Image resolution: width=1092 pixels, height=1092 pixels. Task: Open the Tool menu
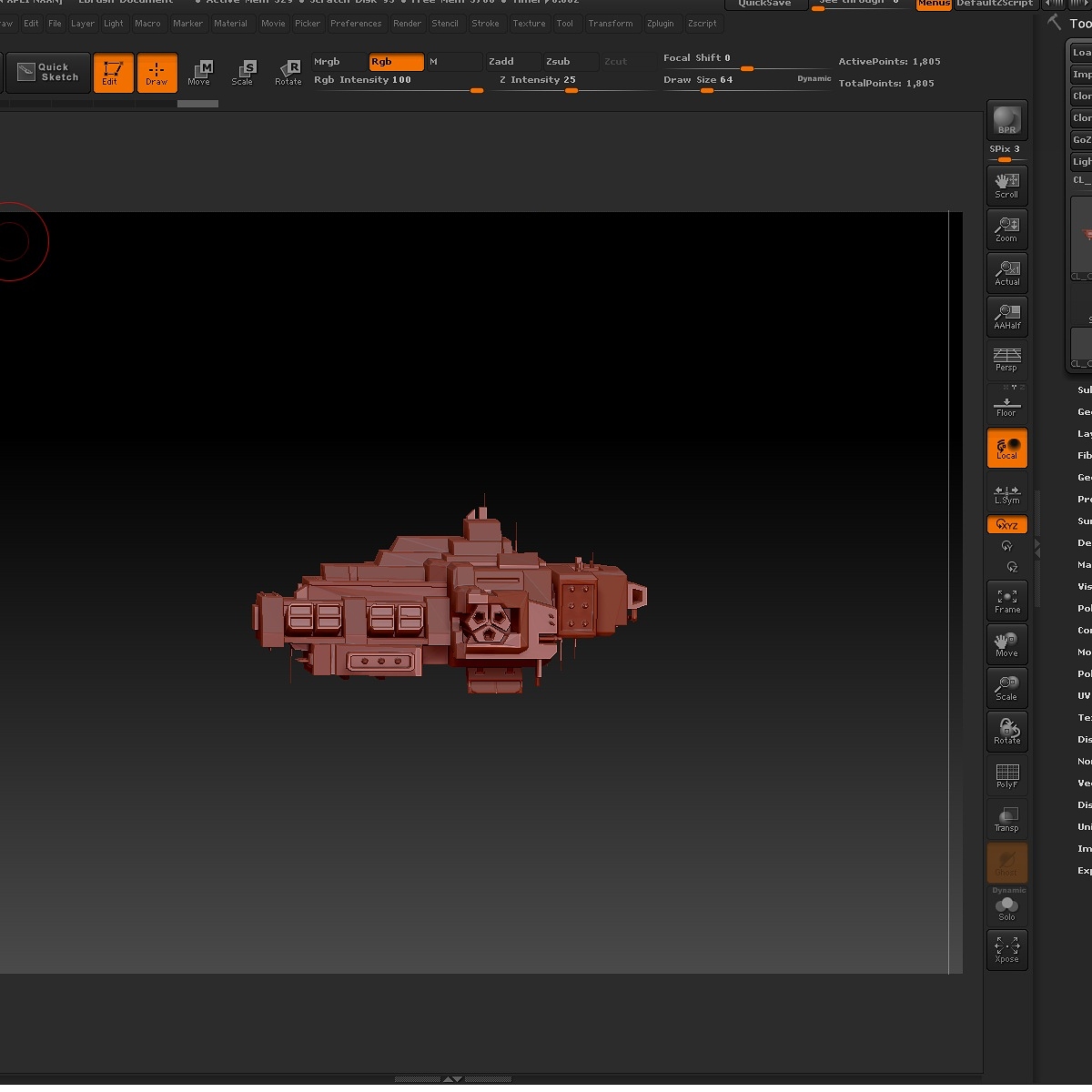click(x=566, y=24)
